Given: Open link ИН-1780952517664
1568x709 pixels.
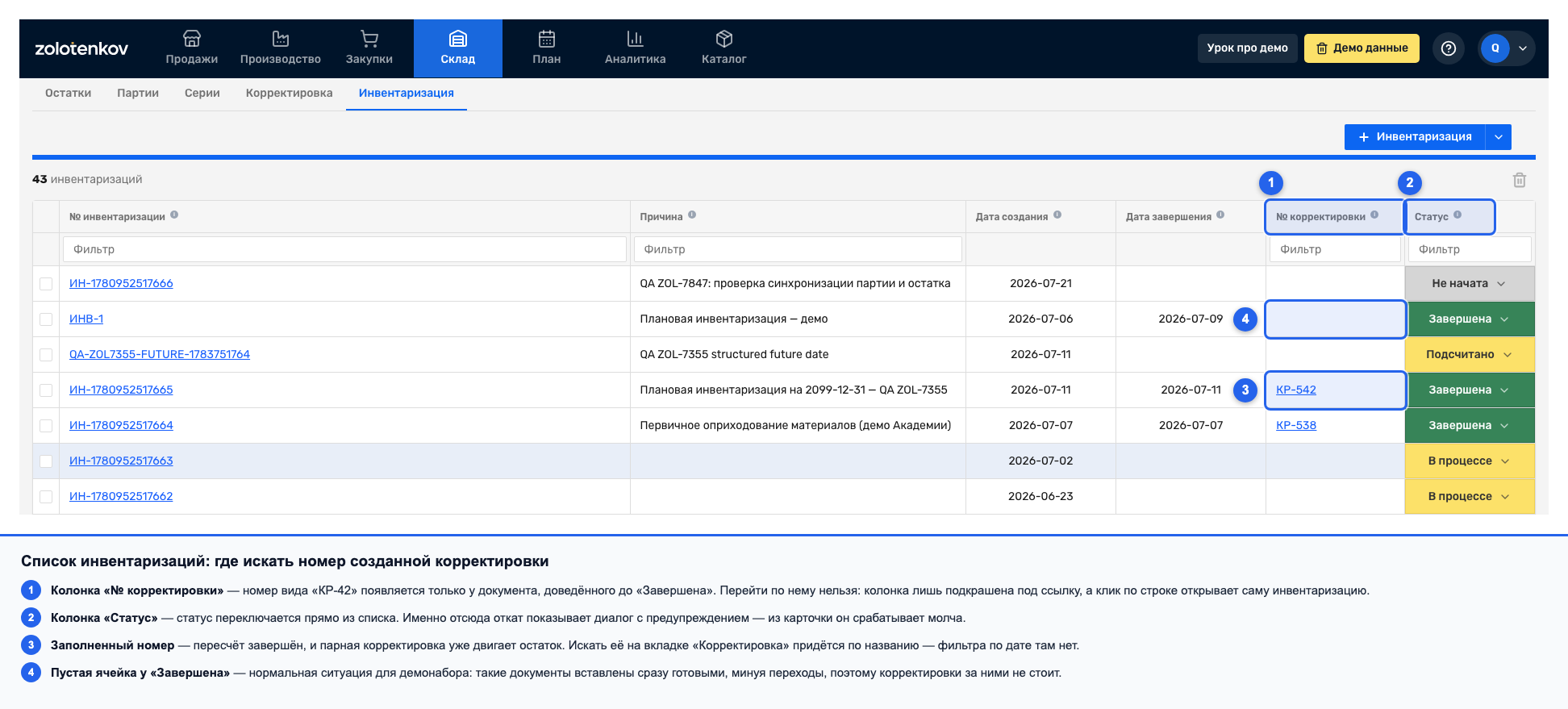Looking at the screenshot, I should (x=121, y=425).
